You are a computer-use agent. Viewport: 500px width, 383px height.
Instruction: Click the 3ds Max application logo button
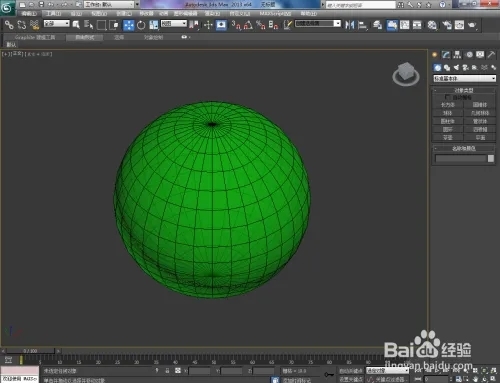click(x=7, y=8)
